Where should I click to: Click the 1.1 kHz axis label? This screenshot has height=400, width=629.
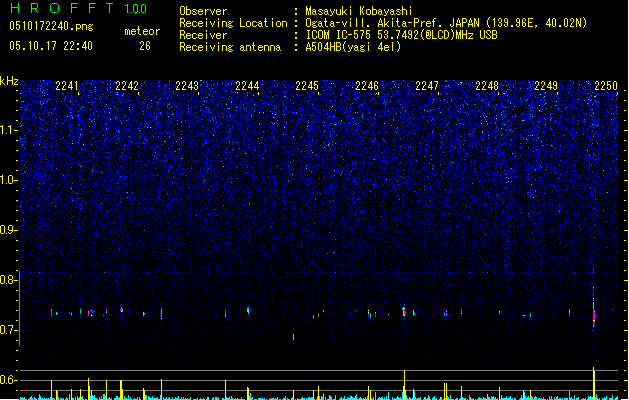(x=9, y=130)
